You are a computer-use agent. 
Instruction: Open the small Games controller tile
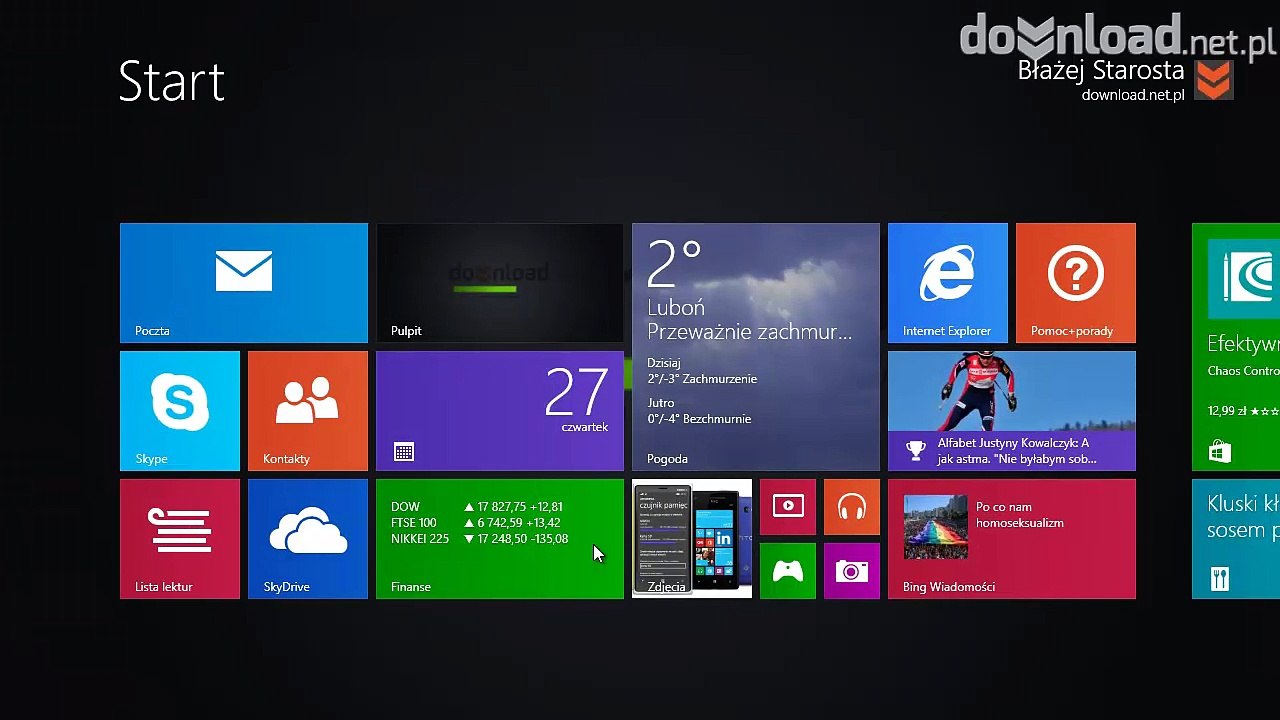(788, 571)
